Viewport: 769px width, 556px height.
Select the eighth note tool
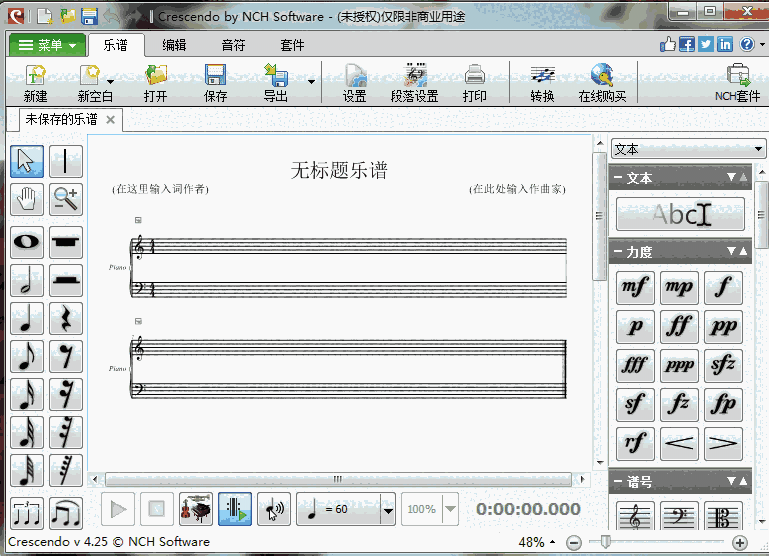(27, 356)
